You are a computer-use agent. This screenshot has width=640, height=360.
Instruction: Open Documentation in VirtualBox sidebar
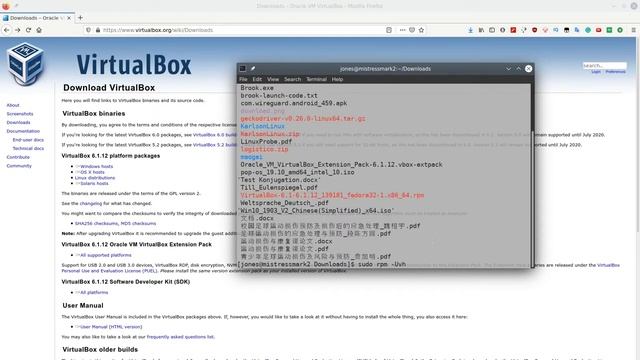point(23,131)
